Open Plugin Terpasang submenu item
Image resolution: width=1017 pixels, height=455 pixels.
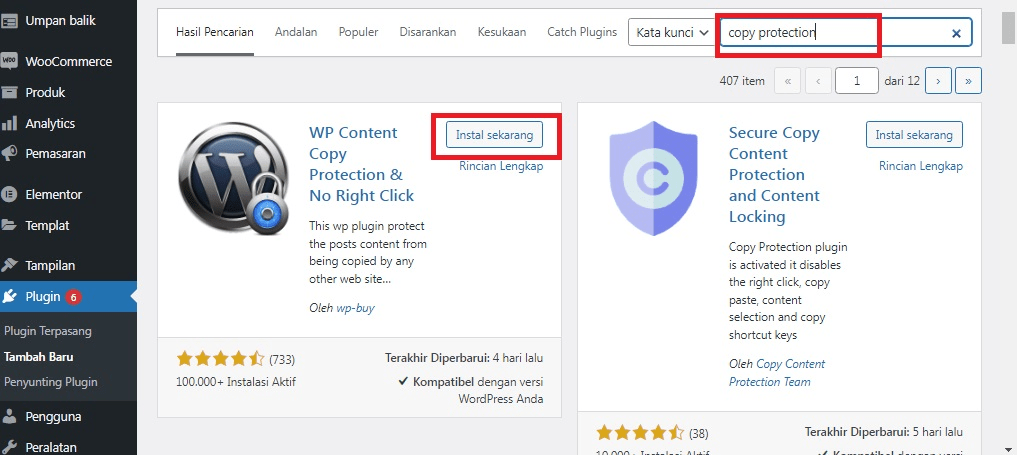click(48, 331)
